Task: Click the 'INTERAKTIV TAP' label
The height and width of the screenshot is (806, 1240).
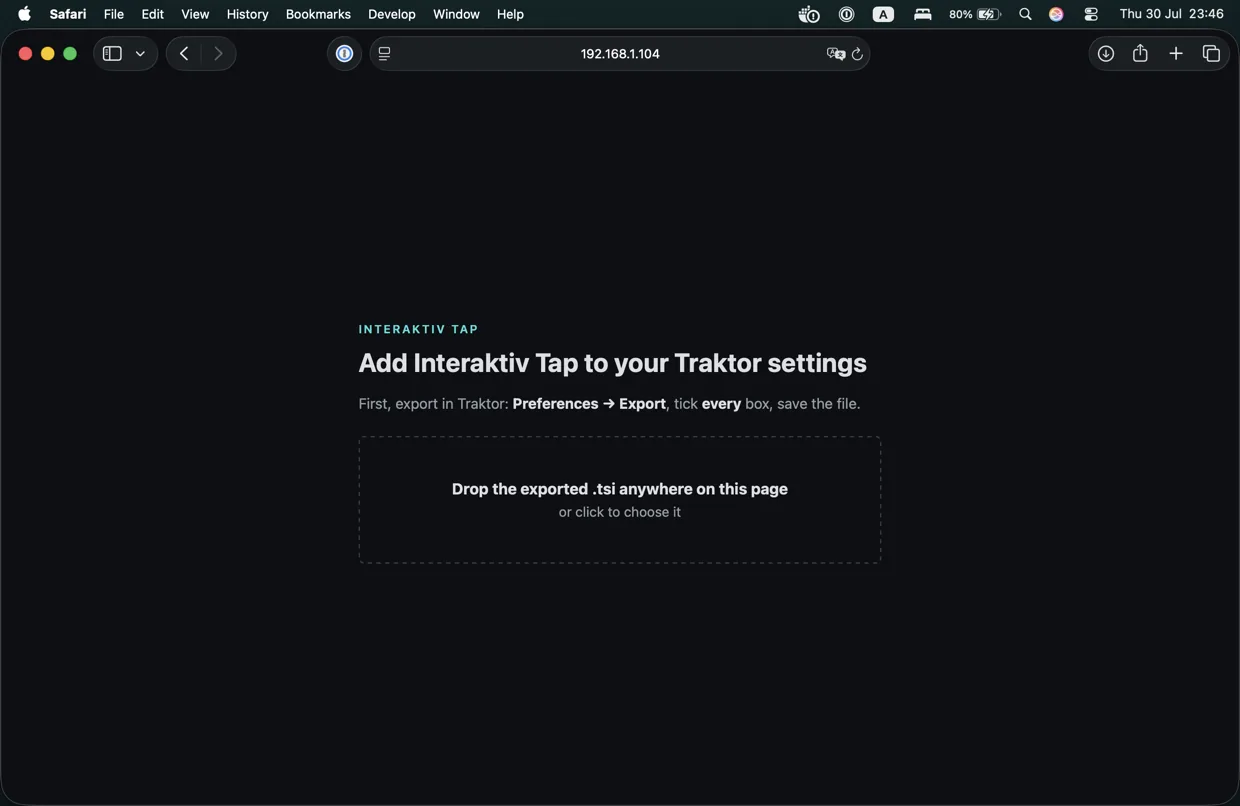Action: tap(419, 329)
